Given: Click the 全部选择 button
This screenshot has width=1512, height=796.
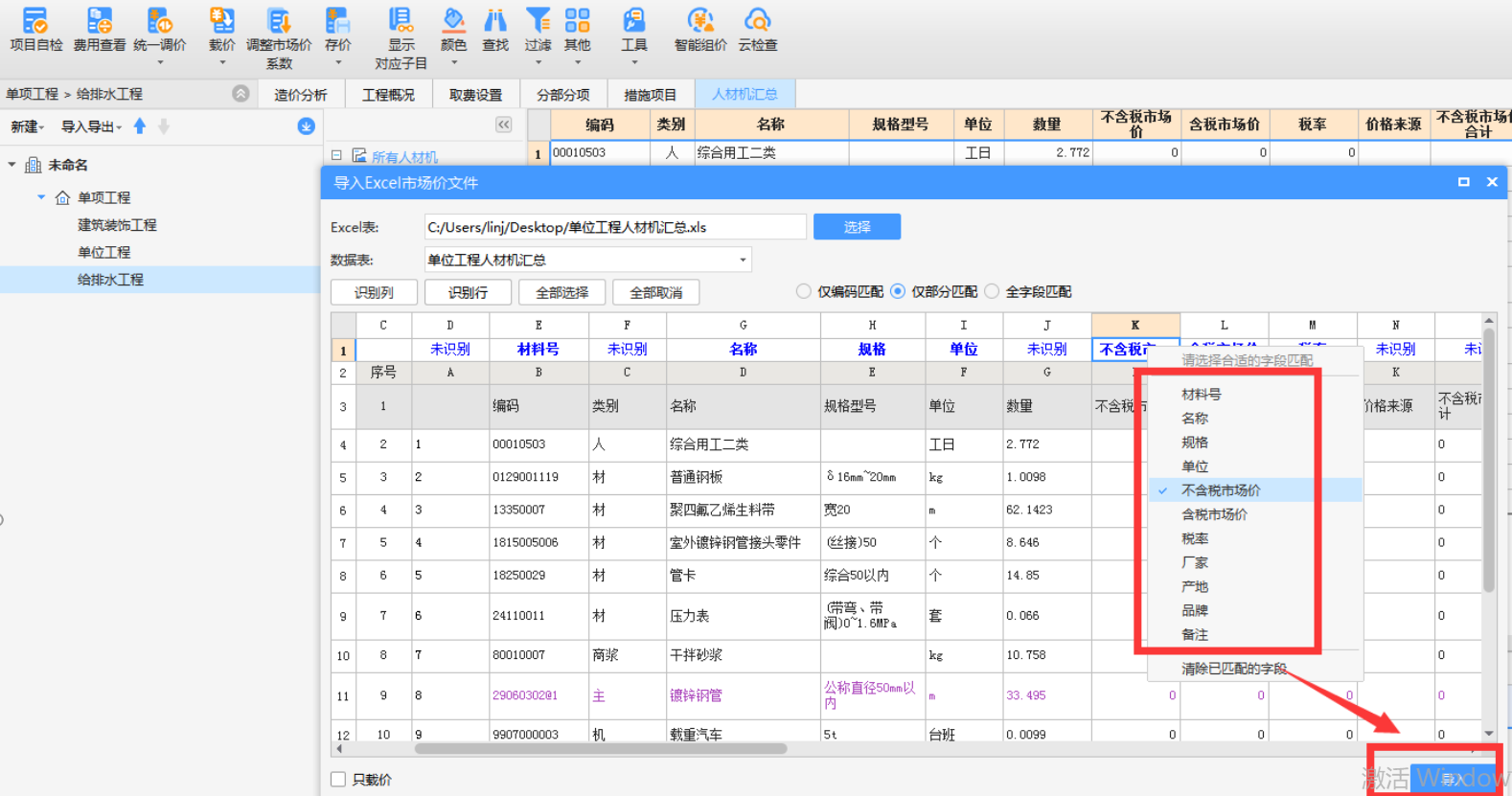Looking at the screenshot, I should (x=561, y=292).
